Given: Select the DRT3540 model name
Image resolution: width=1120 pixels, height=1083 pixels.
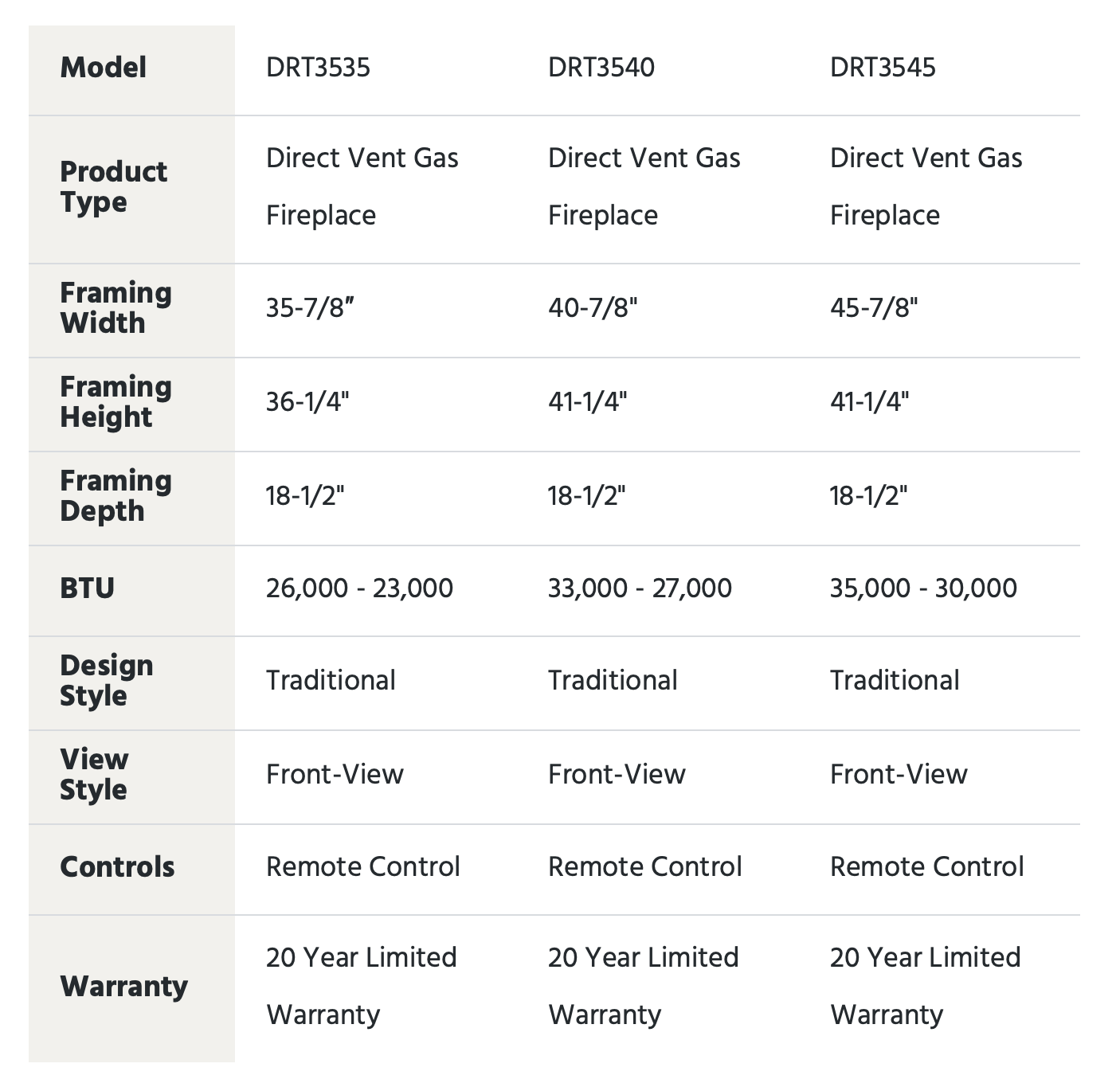Looking at the screenshot, I should coord(601,68).
